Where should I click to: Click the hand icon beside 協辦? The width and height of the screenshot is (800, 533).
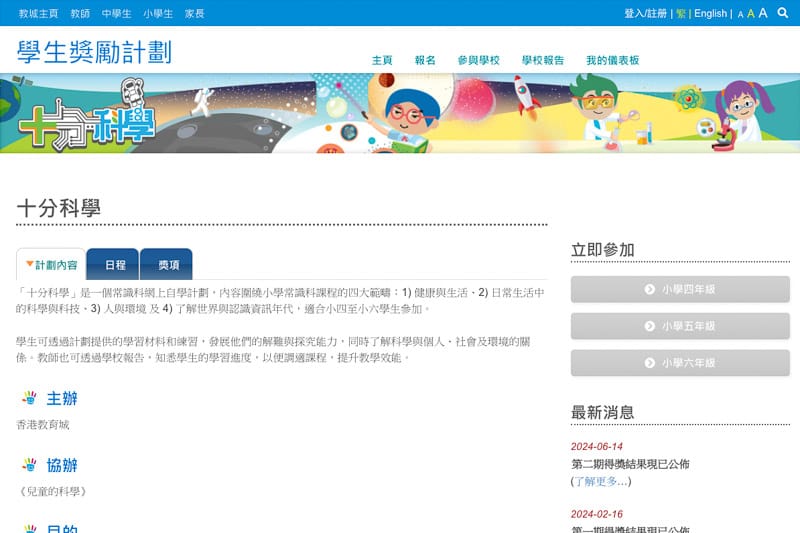coord(29,465)
